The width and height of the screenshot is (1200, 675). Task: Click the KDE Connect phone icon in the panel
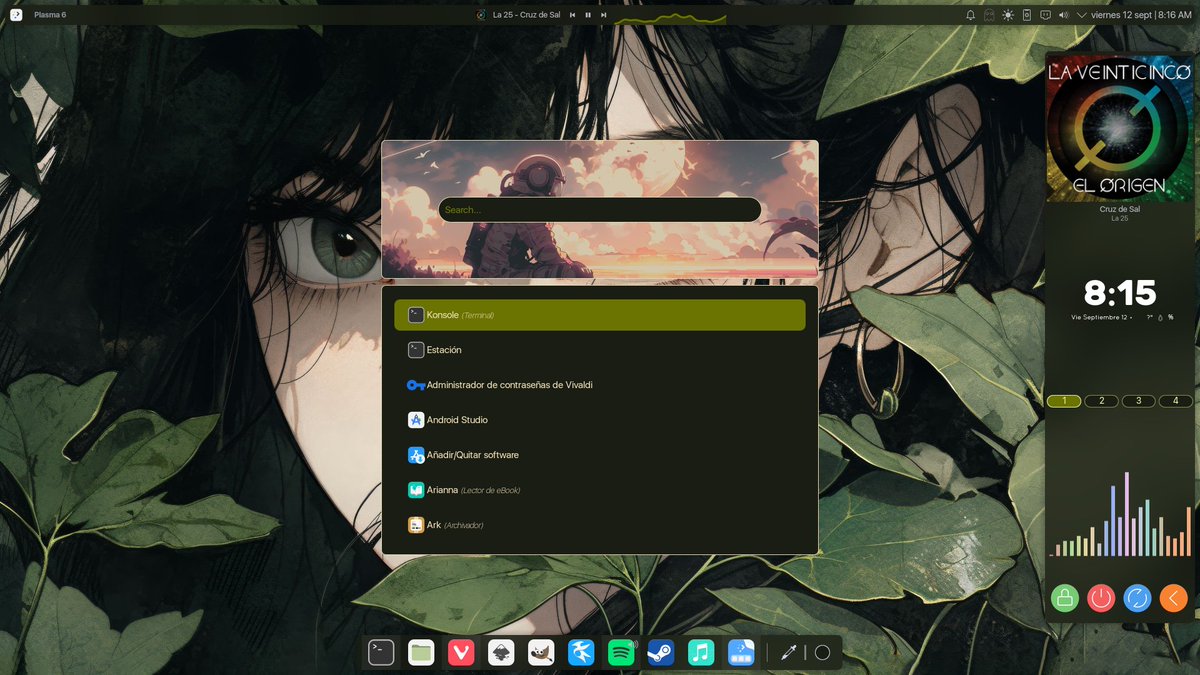coord(1027,14)
